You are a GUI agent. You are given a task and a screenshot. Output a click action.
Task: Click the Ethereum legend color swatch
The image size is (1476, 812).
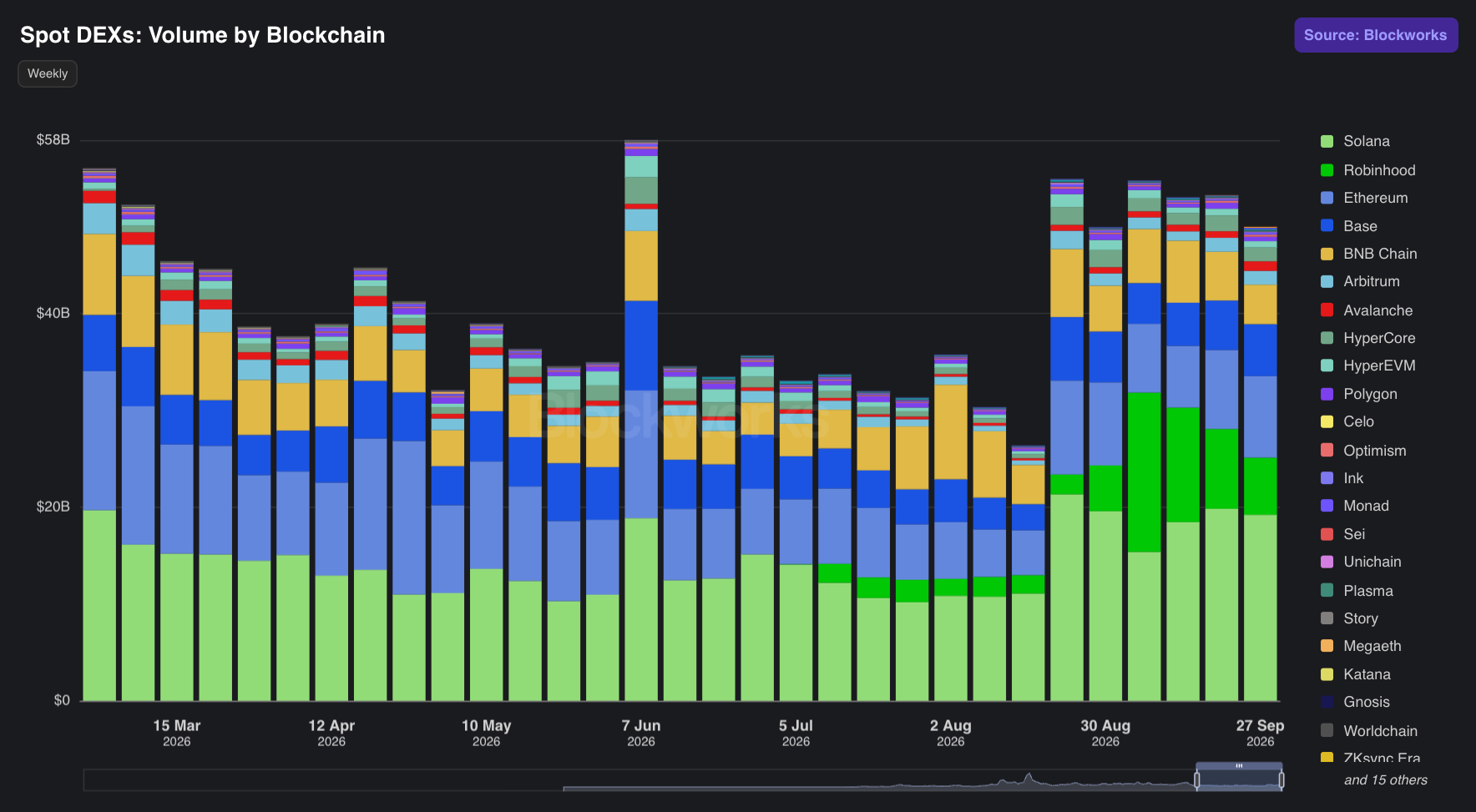coord(1327,198)
